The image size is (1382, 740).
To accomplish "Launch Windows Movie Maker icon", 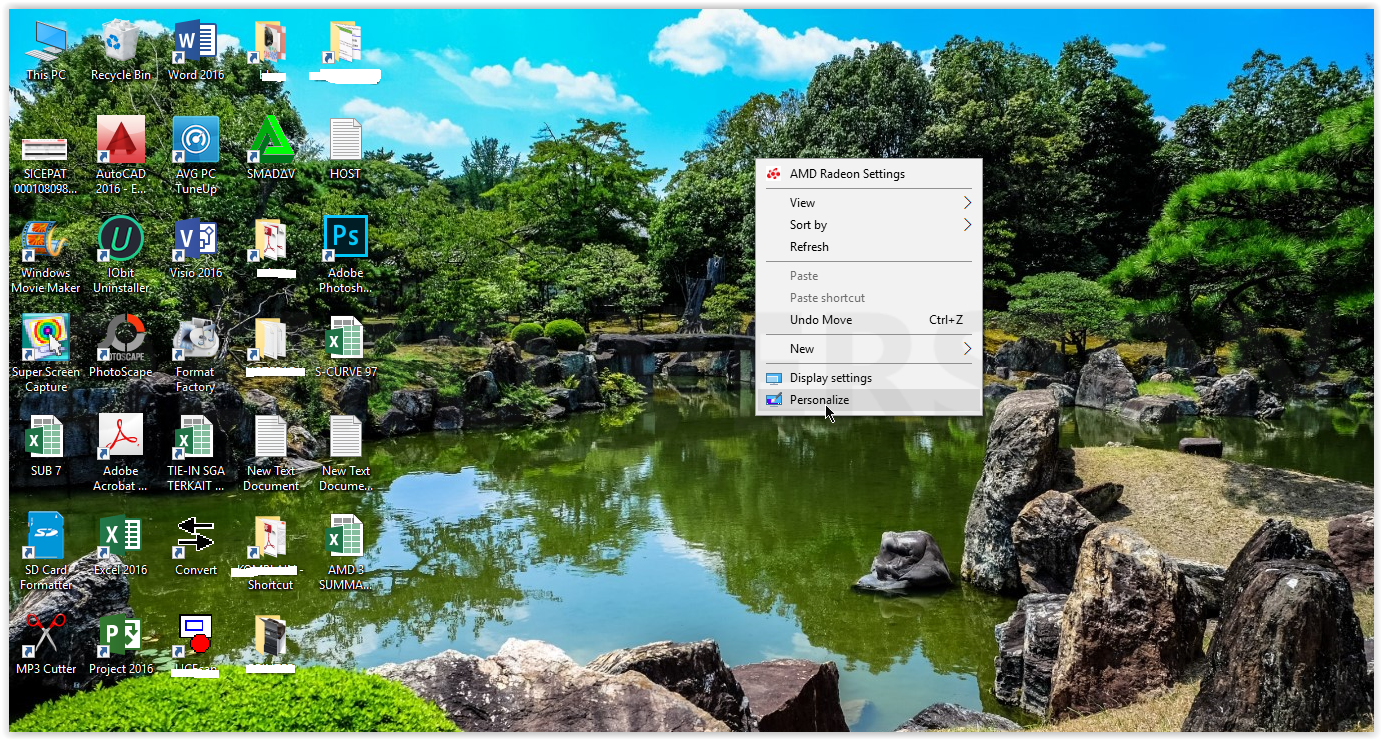I will (46, 255).
